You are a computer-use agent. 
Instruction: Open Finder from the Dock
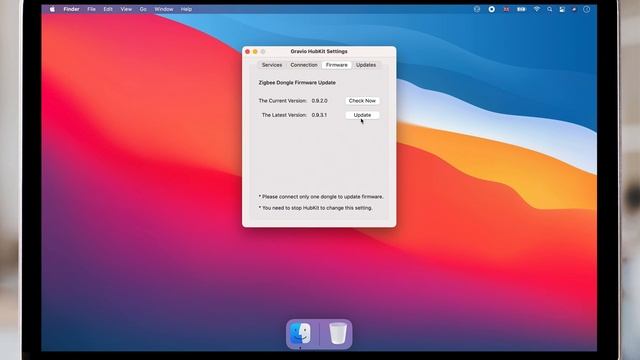tap(300, 333)
